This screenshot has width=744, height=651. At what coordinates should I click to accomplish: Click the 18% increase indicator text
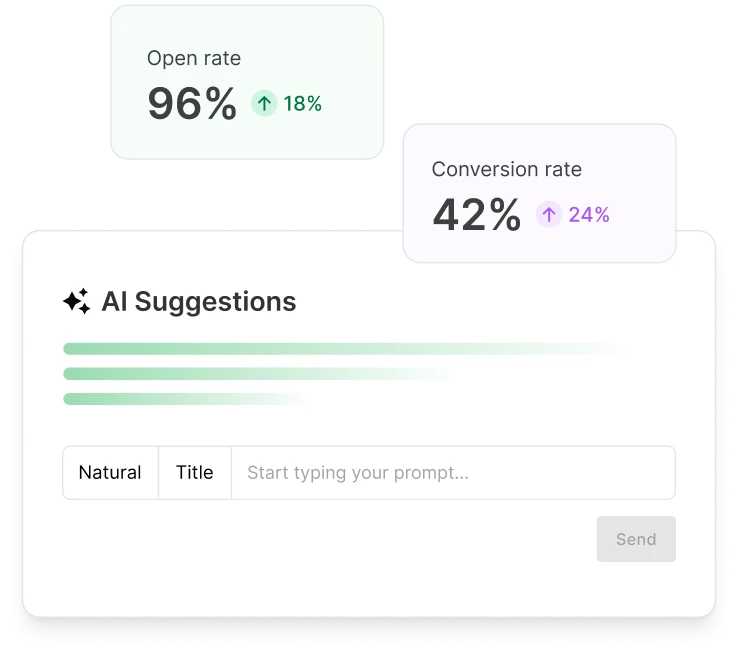(x=302, y=104)
